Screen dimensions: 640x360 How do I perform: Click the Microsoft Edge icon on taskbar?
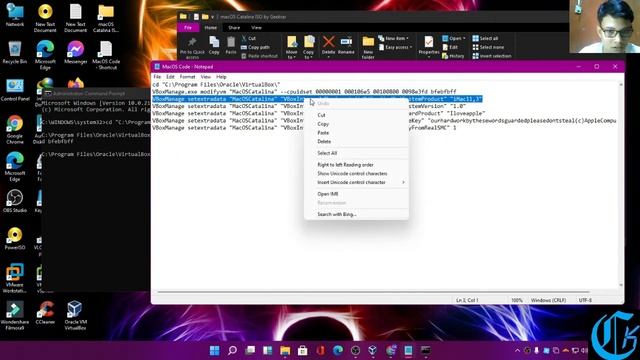coord(338,350)
